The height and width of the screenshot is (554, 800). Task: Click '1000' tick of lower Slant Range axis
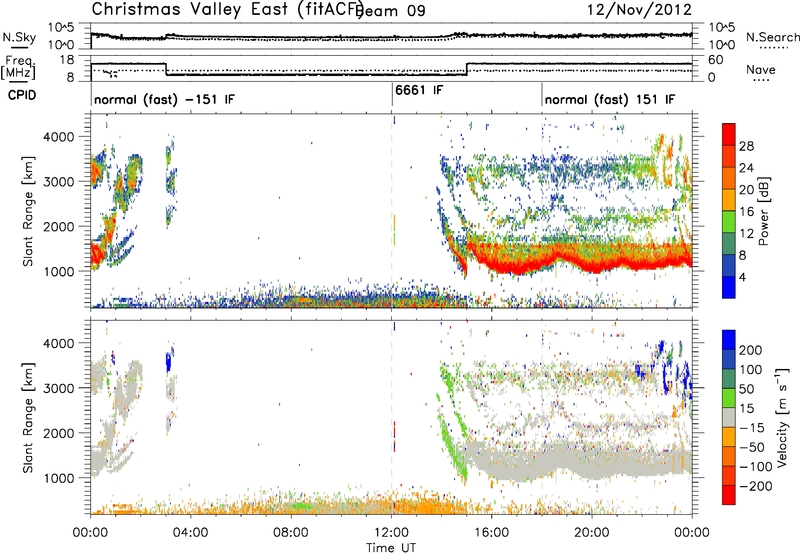click(x=59, y=478)
